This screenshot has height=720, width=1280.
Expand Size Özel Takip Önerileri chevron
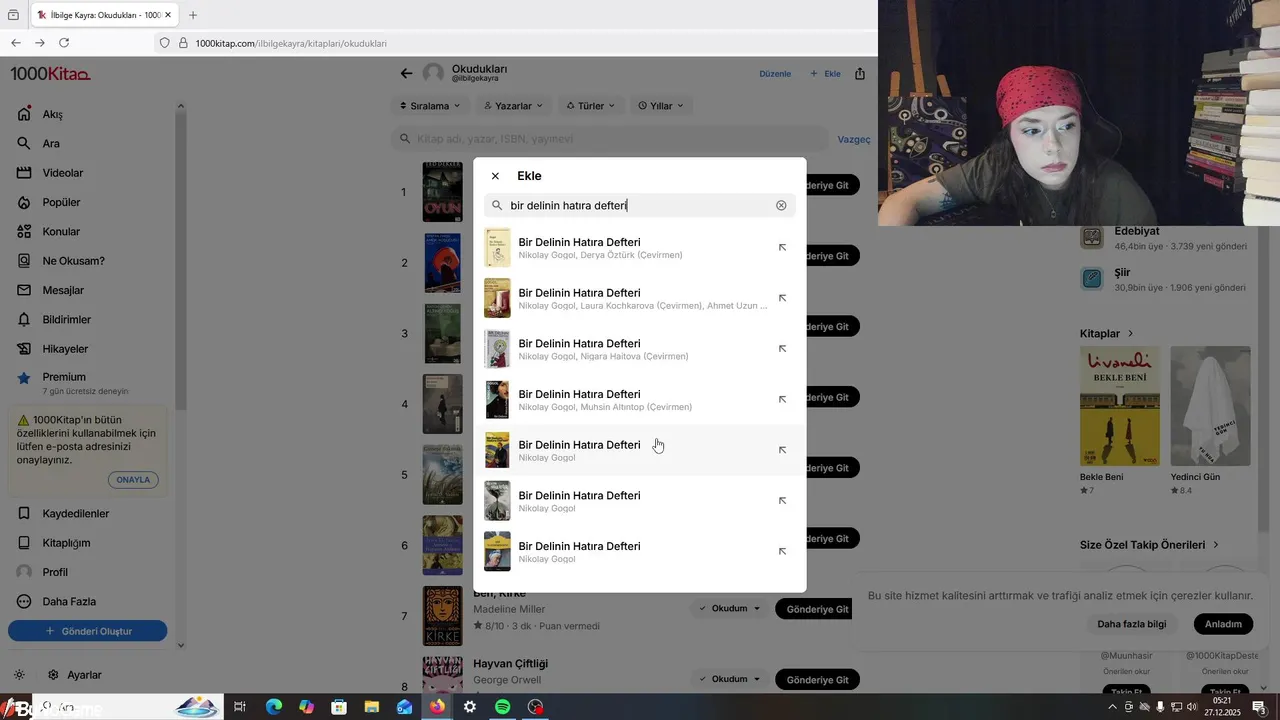pyautogui.click(x=1216, y=545)
